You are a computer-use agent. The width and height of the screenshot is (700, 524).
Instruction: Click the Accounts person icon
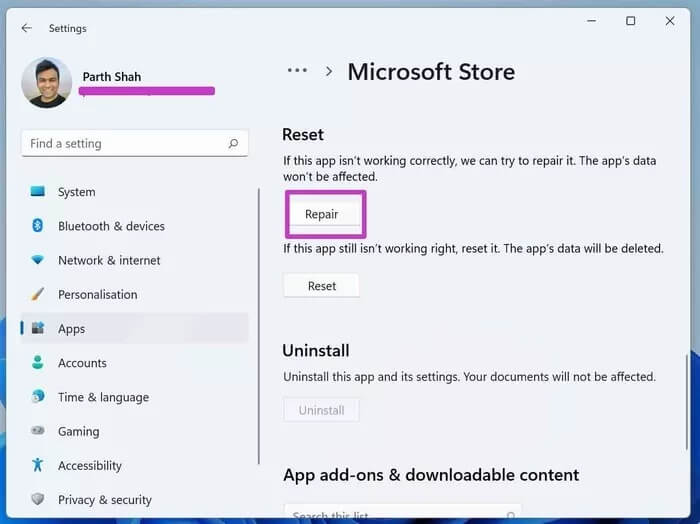[x=38, y=362]
